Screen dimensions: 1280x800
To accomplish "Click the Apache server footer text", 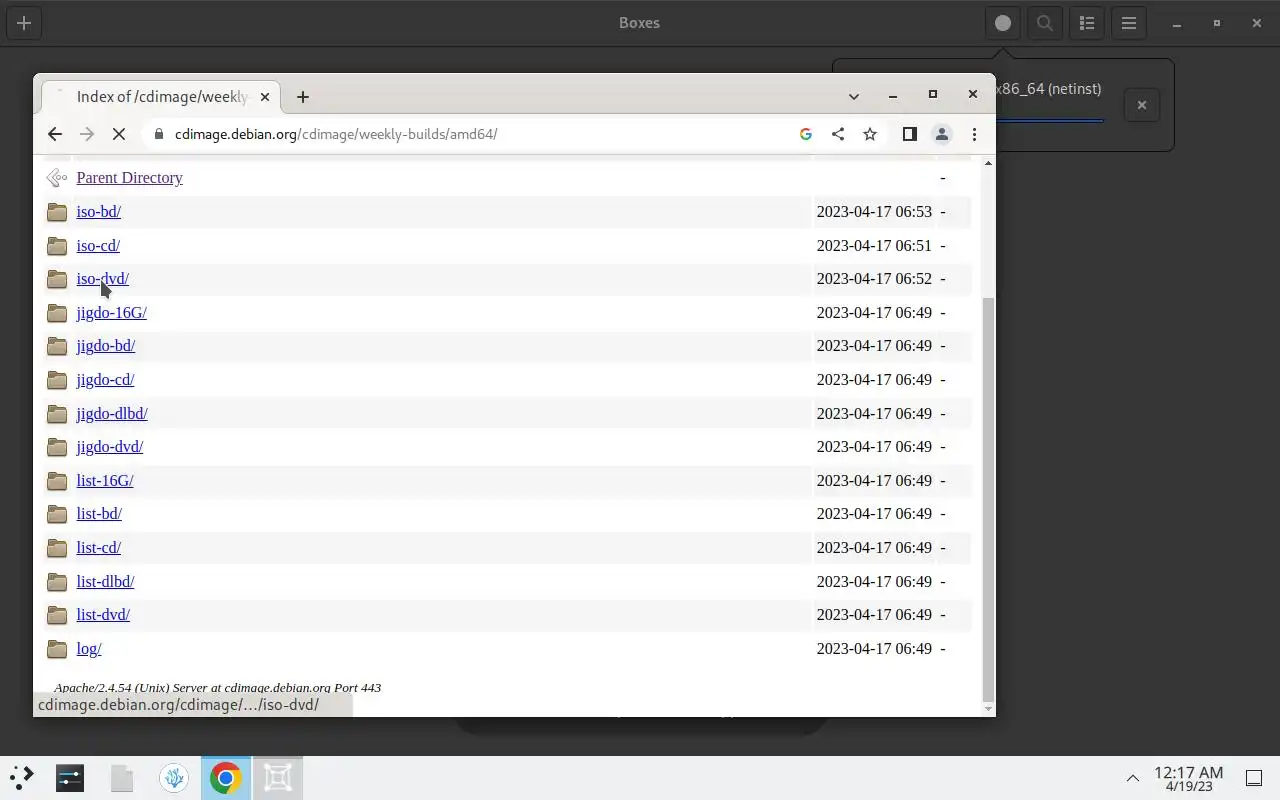I will tap(217, 688).
